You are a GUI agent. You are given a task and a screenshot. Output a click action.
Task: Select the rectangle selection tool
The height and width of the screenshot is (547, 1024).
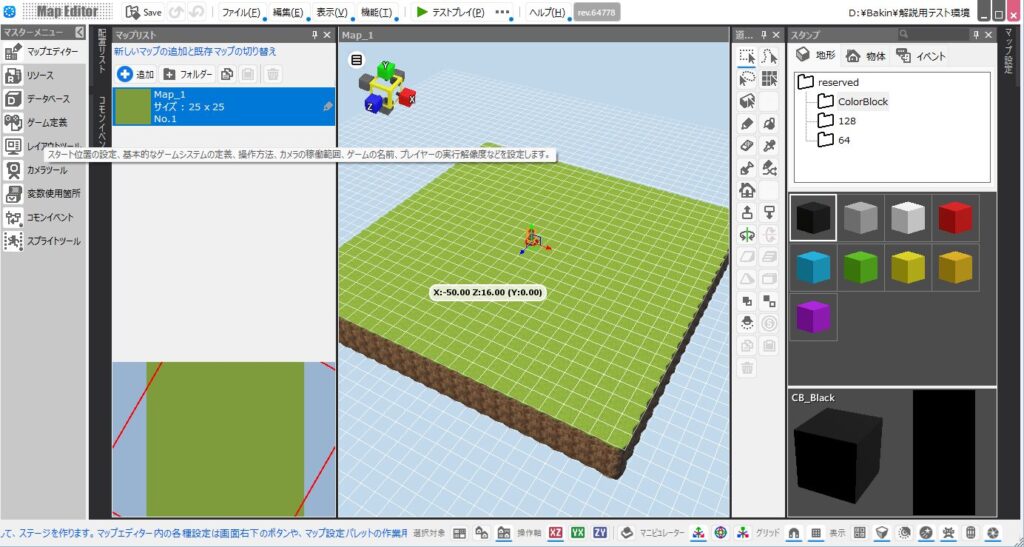click(x=746, y=57)
